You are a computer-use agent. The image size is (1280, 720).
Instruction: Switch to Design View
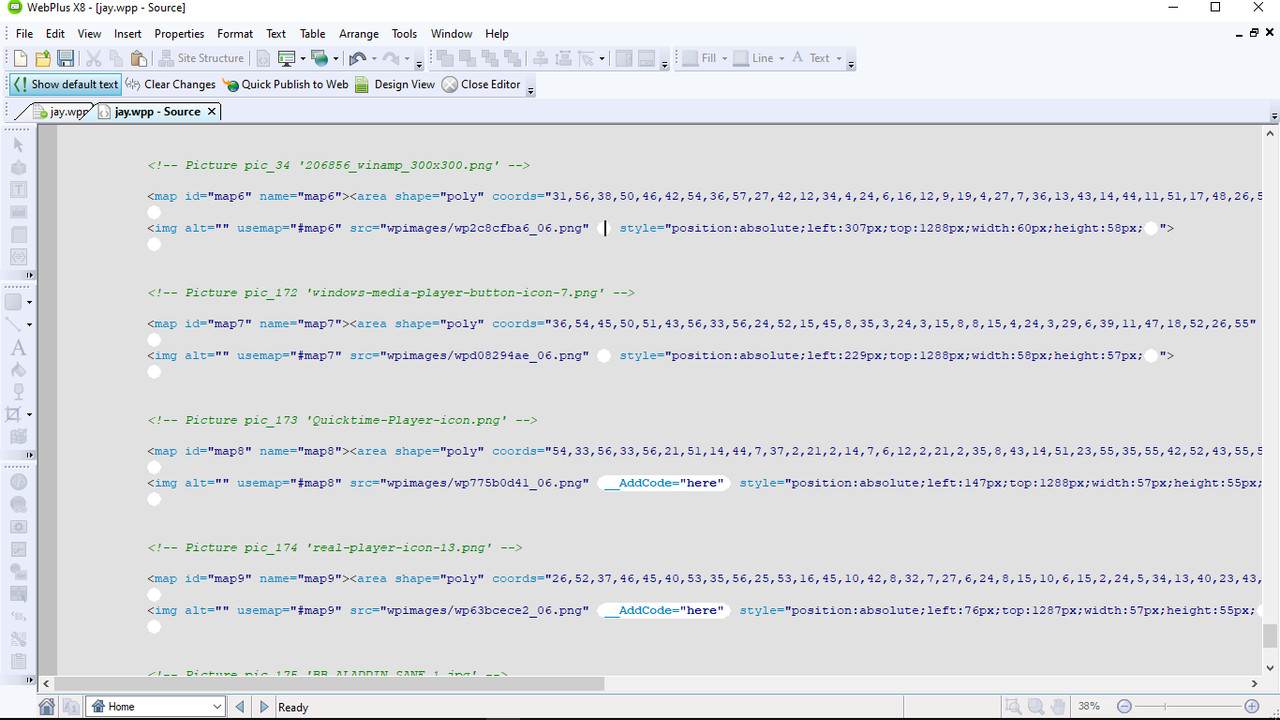pos(395,85)
